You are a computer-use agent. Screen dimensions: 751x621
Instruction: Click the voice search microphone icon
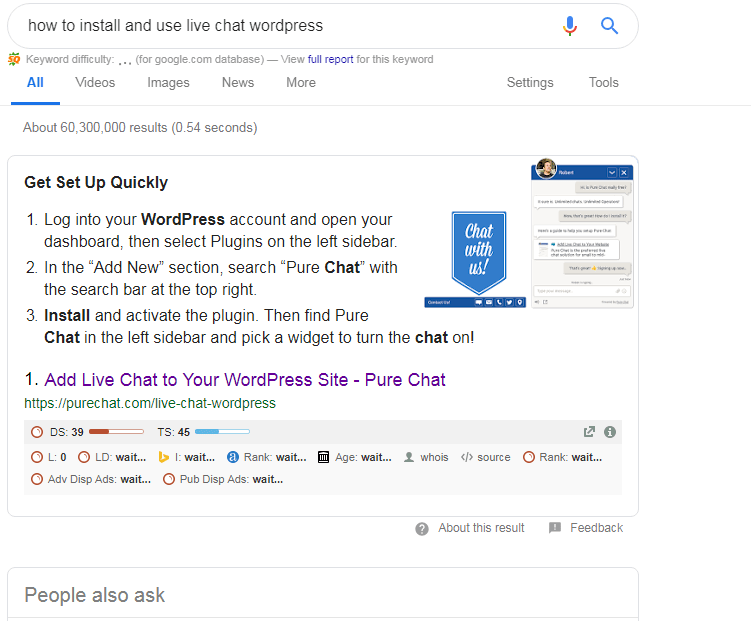569,26
